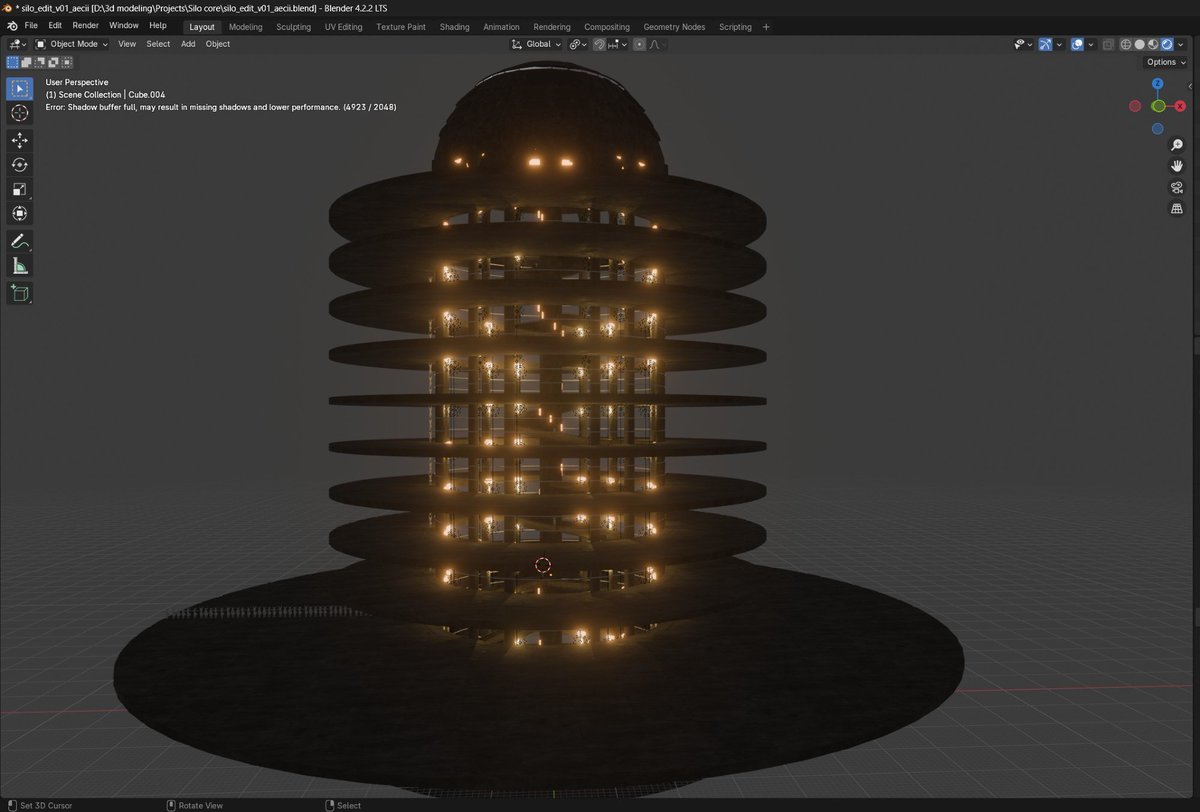Image resolution: width=1200 pixels, height=812 pixels.
Task: Select the Transform tool
Action: tap(20, 213)
